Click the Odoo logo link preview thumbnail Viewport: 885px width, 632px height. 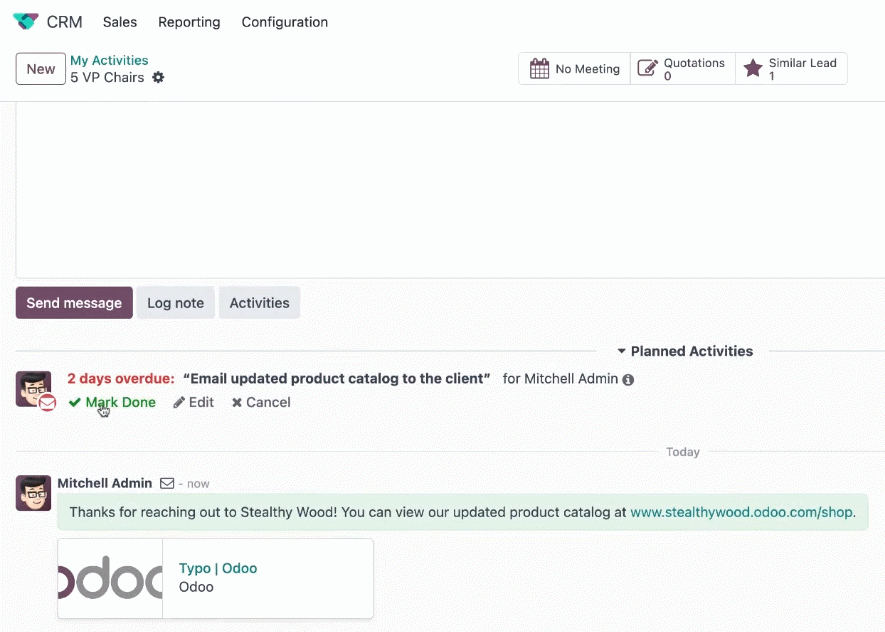(x=110, y=578)
